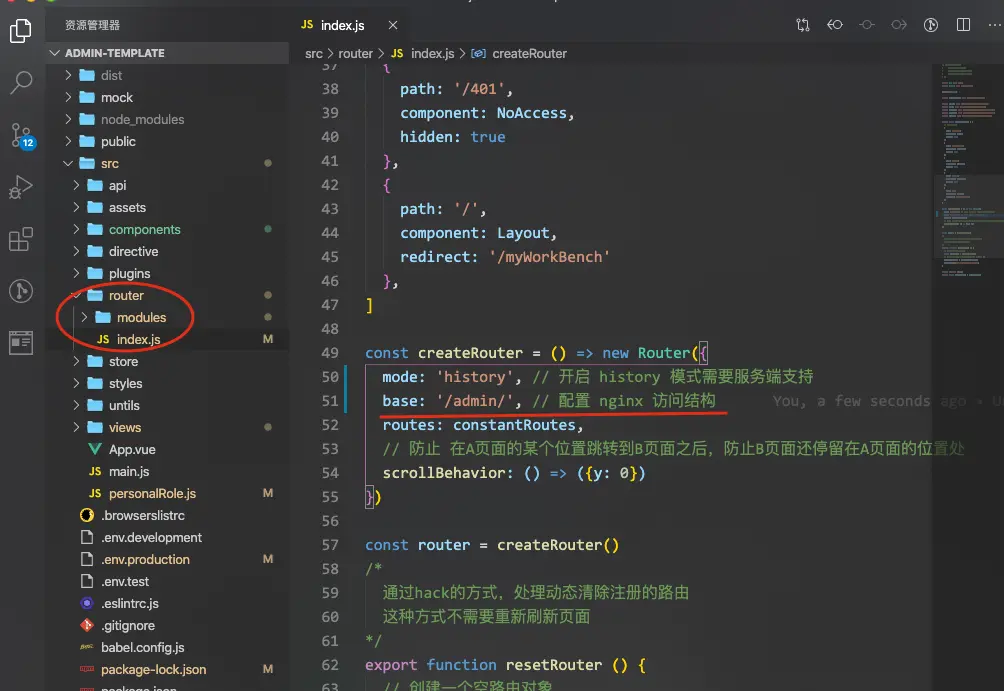Open the Run and Debug view
The height and width of the screenshot is (691, 1004).
tap(20, 187)
